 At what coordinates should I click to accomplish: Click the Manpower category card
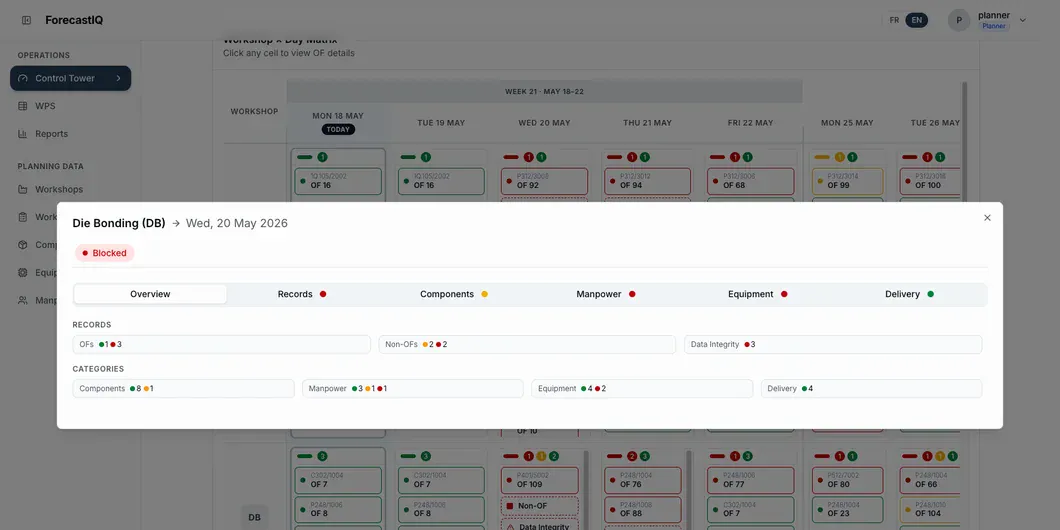pos(412,389)
